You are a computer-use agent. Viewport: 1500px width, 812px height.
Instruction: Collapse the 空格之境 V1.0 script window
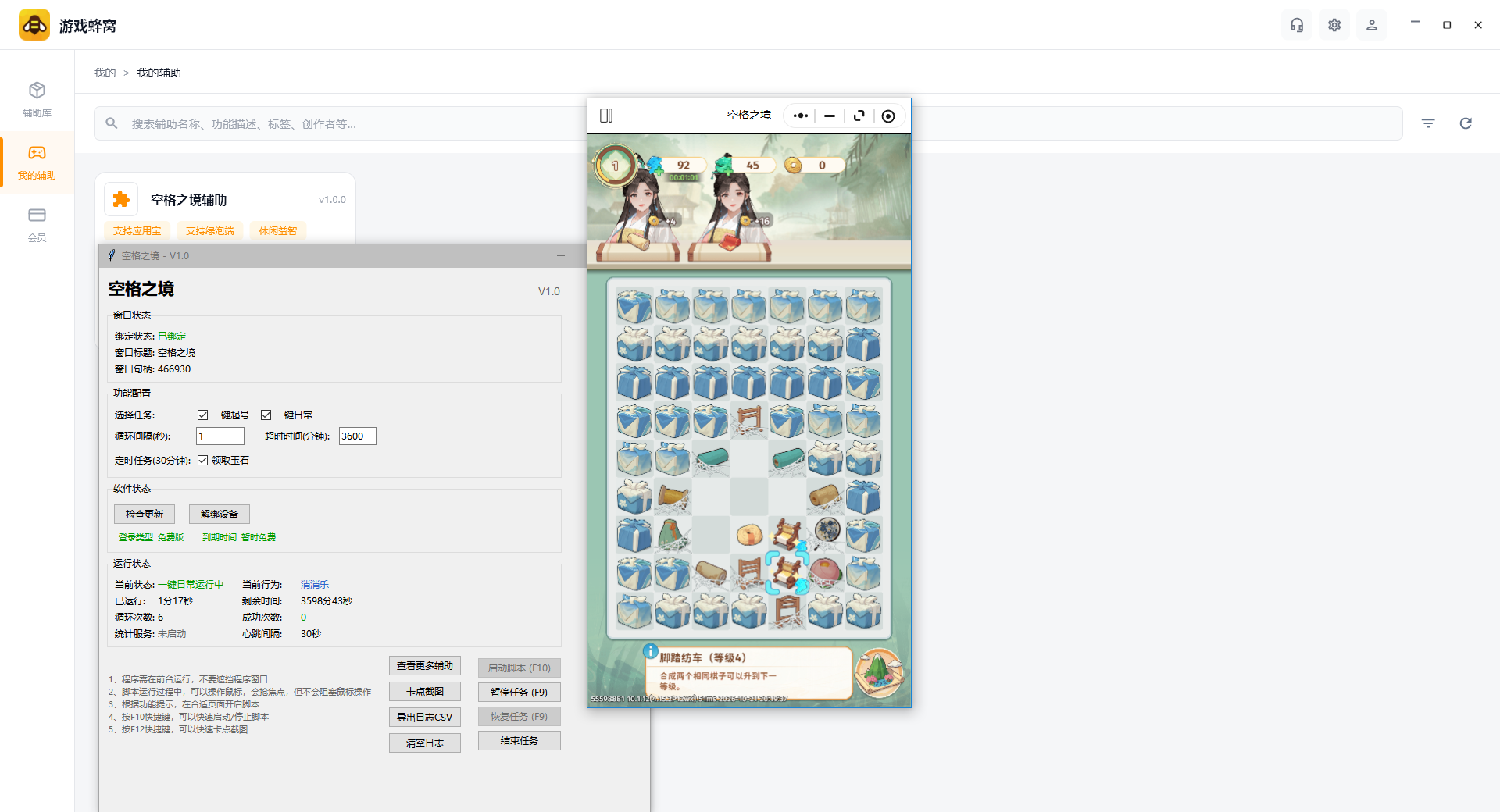[561, 256]
